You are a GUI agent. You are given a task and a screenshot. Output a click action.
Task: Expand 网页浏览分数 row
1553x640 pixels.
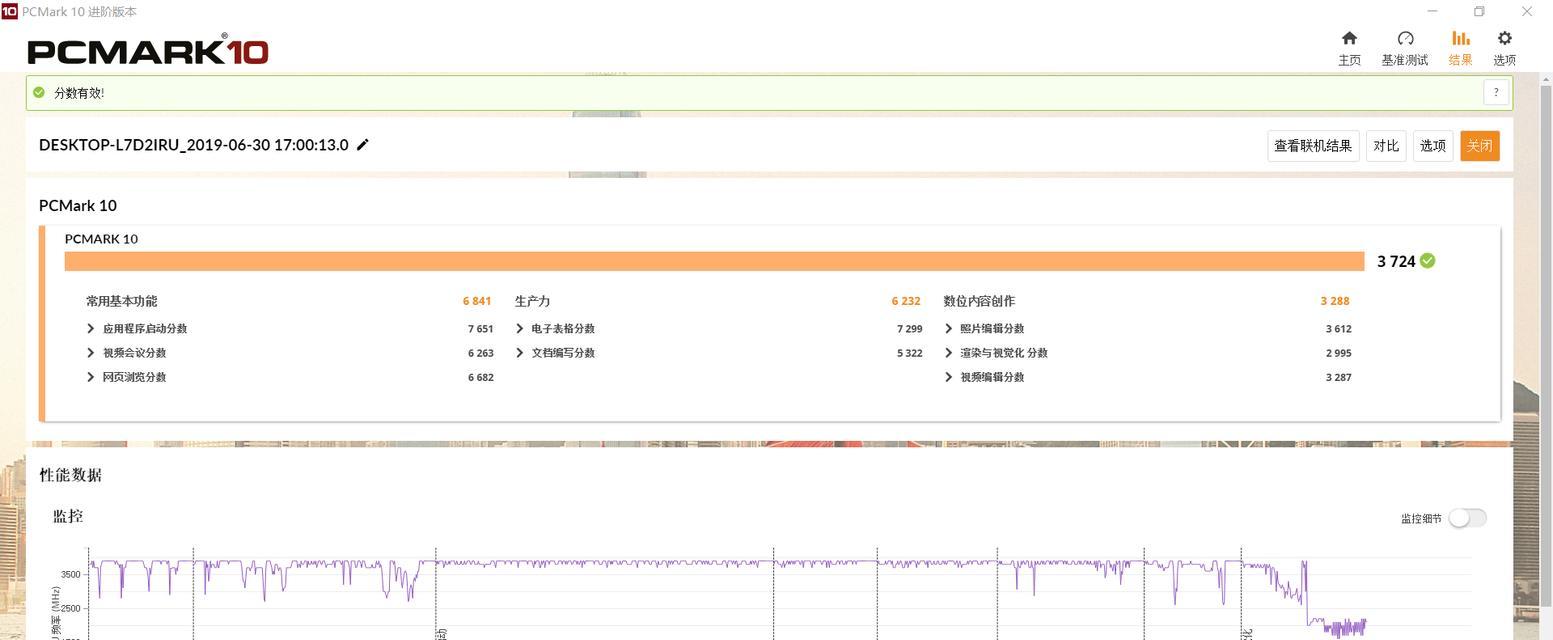coord(91,377)
